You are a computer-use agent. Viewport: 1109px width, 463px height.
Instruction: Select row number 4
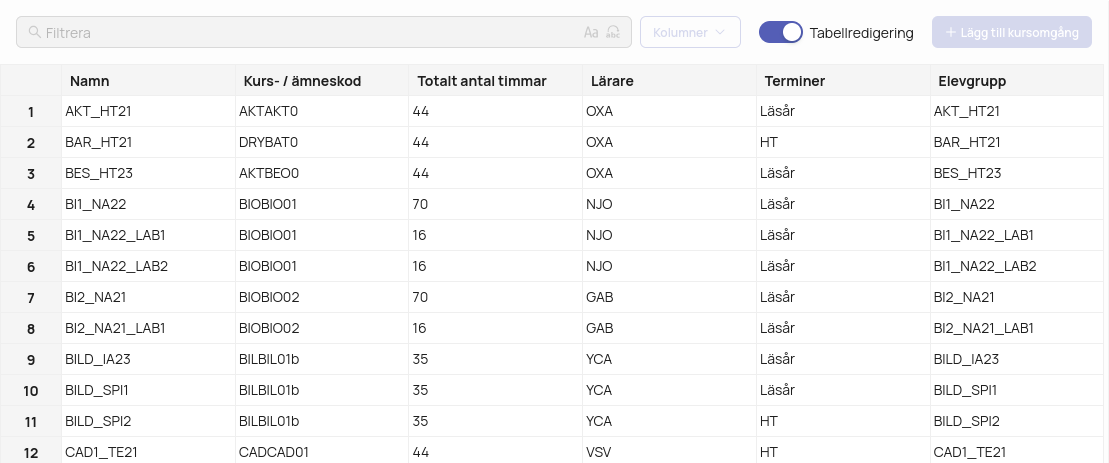coord(31,204)
